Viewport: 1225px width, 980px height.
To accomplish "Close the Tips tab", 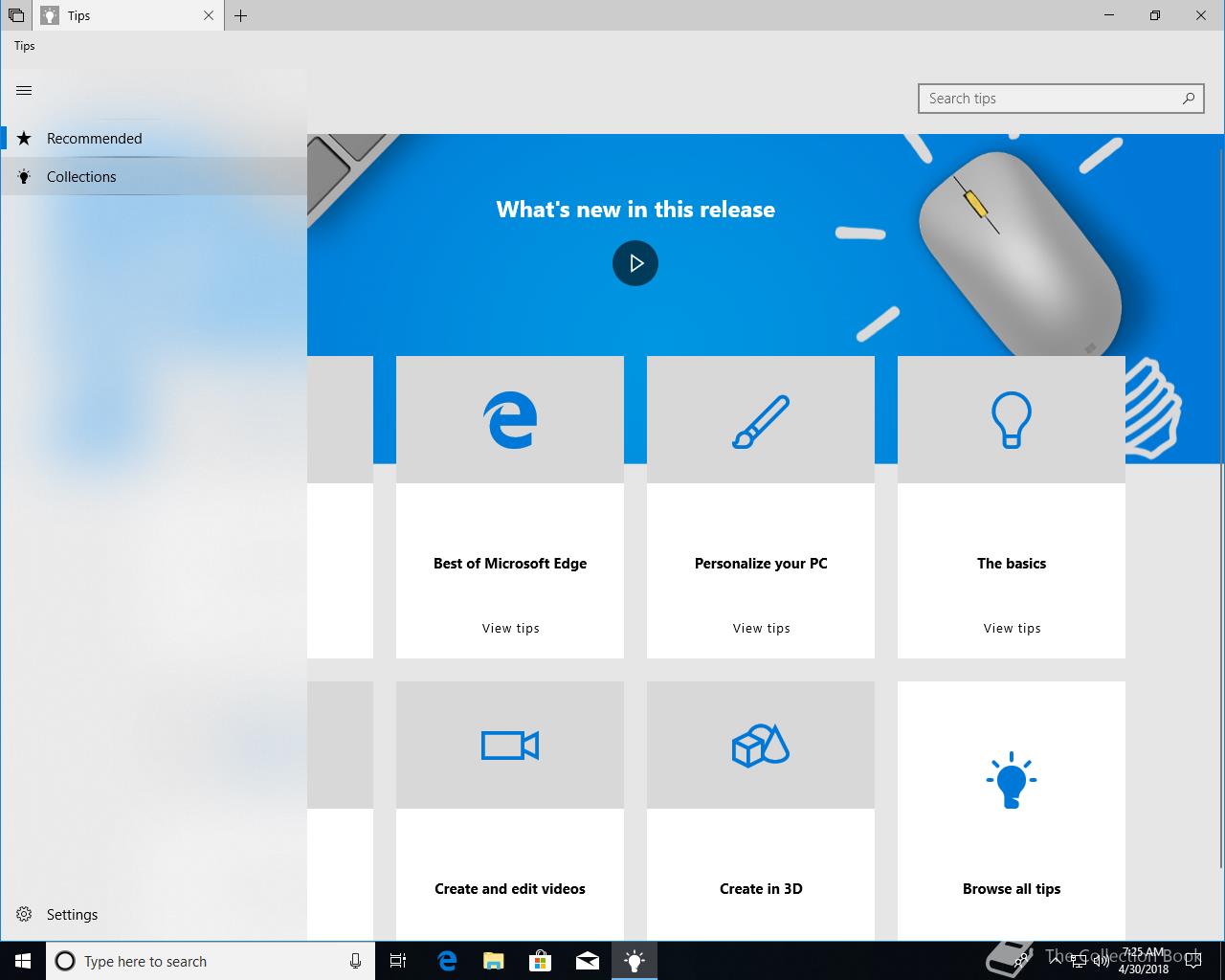I will [209, 15].
